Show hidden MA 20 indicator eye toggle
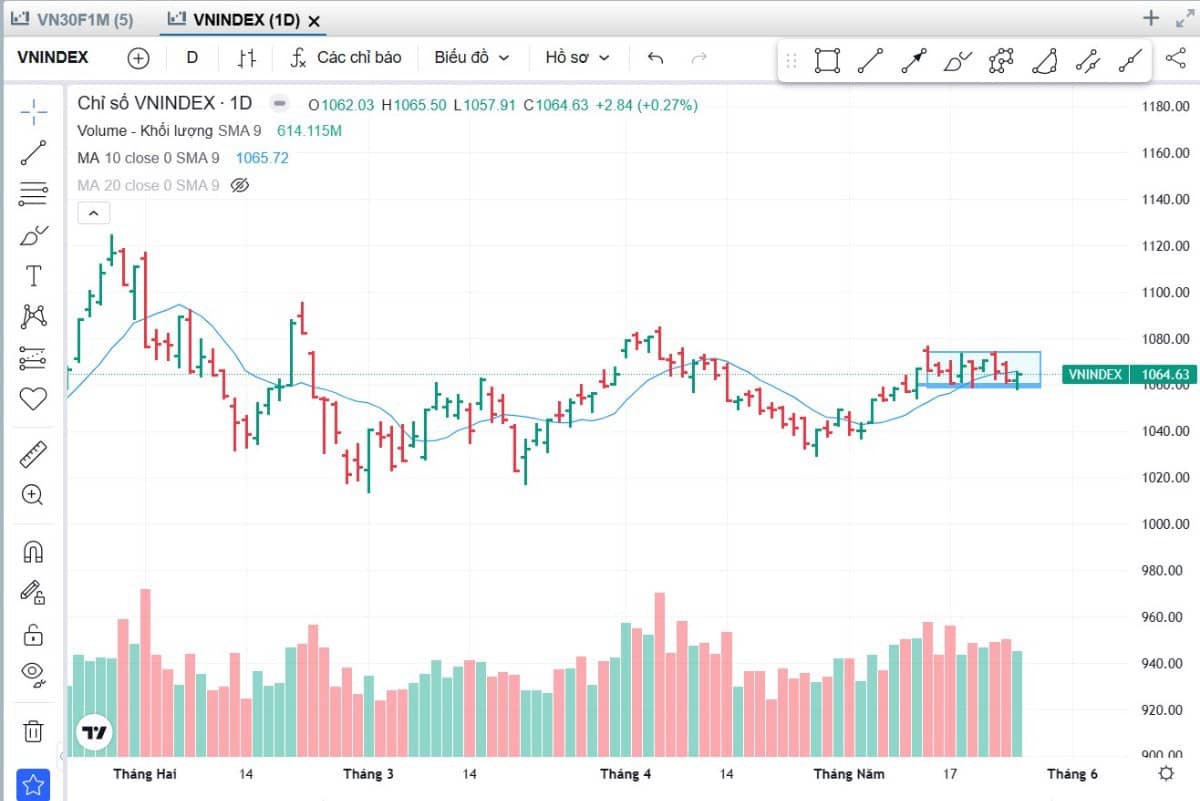This screenshot has width=1200, height=801. point(239,185)
